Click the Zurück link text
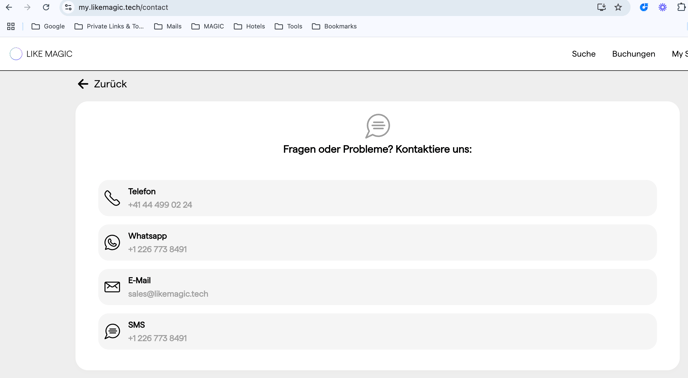The width and height of the screenshot is (688, 378). click(x=110, y=84)
